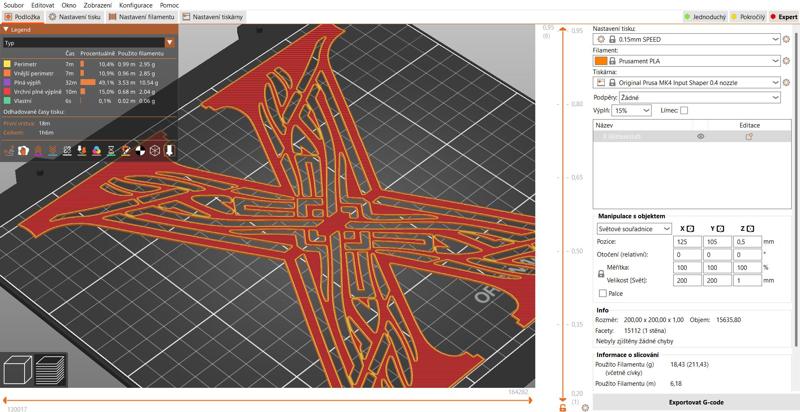Image resolution: width=800 pixels, height=412 pixels.
Task: Open the layer slider settings gear icon
Action: (x=585, y=407)
